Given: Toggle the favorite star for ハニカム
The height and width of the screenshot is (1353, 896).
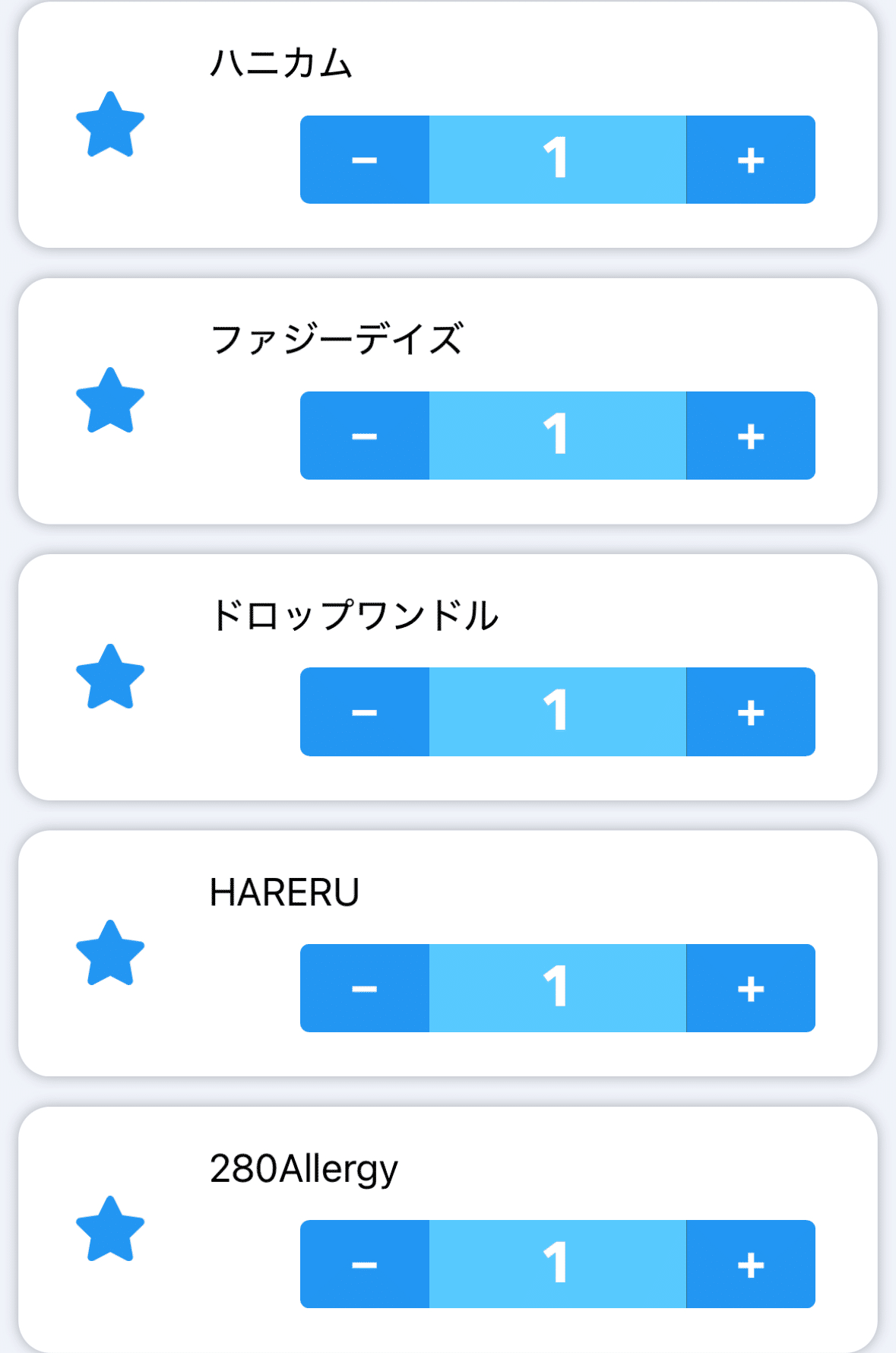Looking at the screenshot, I should [x=110, y=125].
